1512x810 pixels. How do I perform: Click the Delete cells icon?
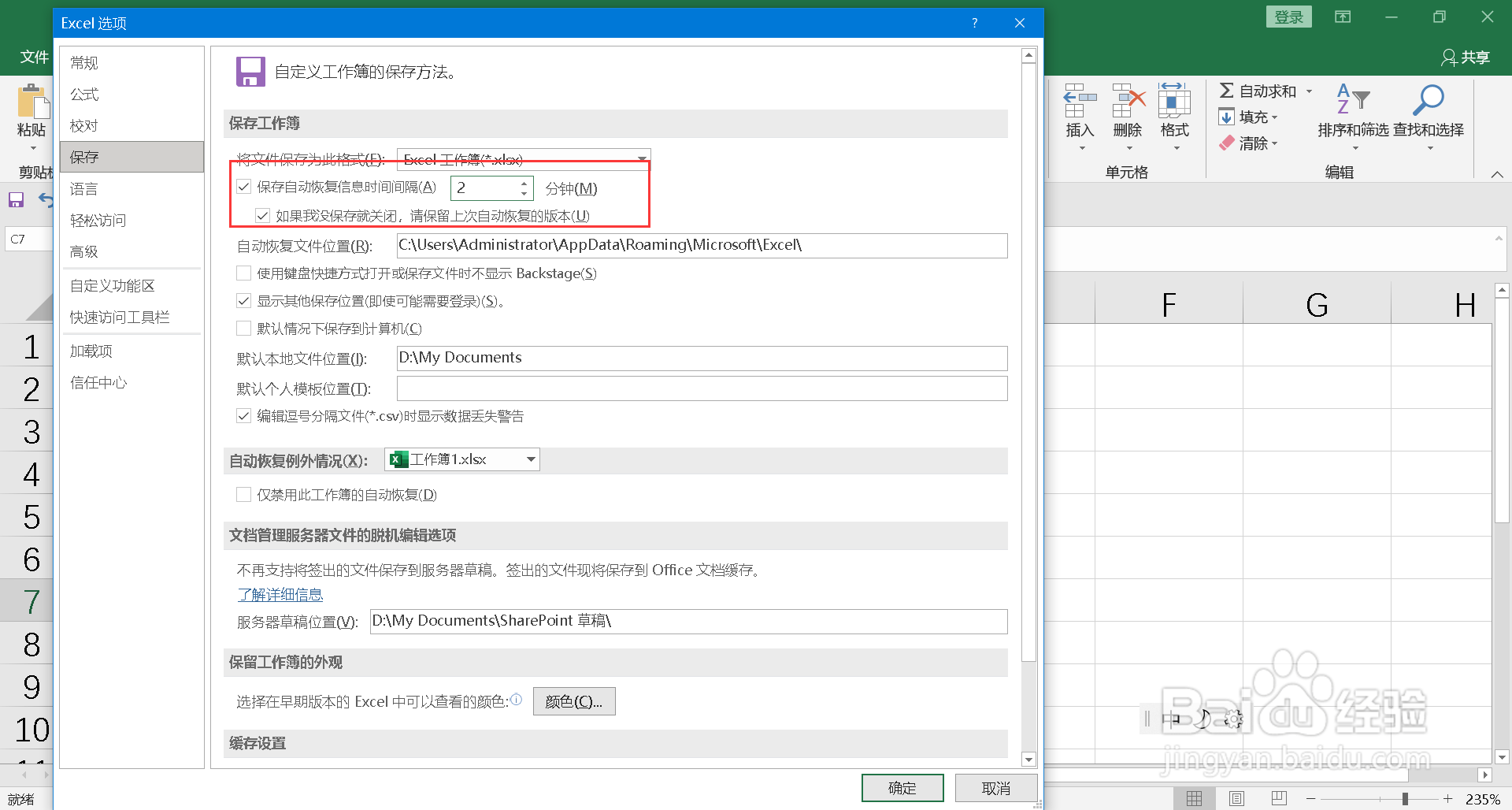coord(1128,101)
